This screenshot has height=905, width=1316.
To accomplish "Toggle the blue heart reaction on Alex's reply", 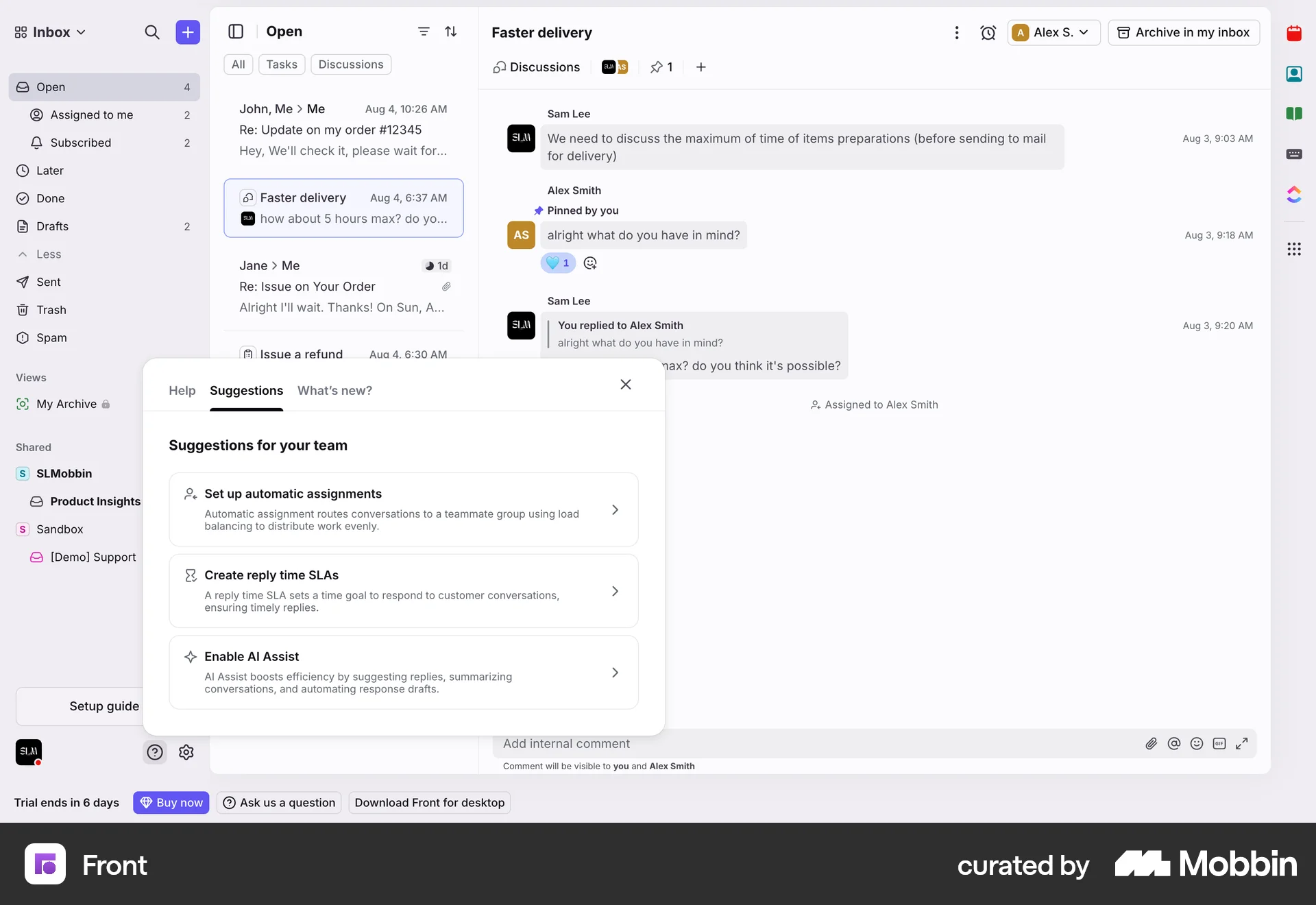I will pos(557,263).
